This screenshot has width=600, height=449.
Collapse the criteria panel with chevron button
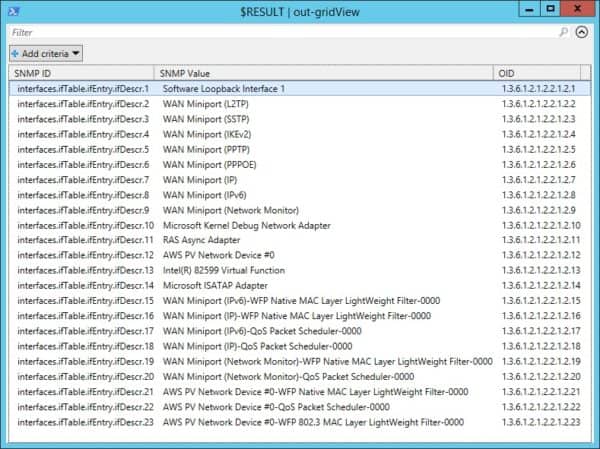pos(583,32)
